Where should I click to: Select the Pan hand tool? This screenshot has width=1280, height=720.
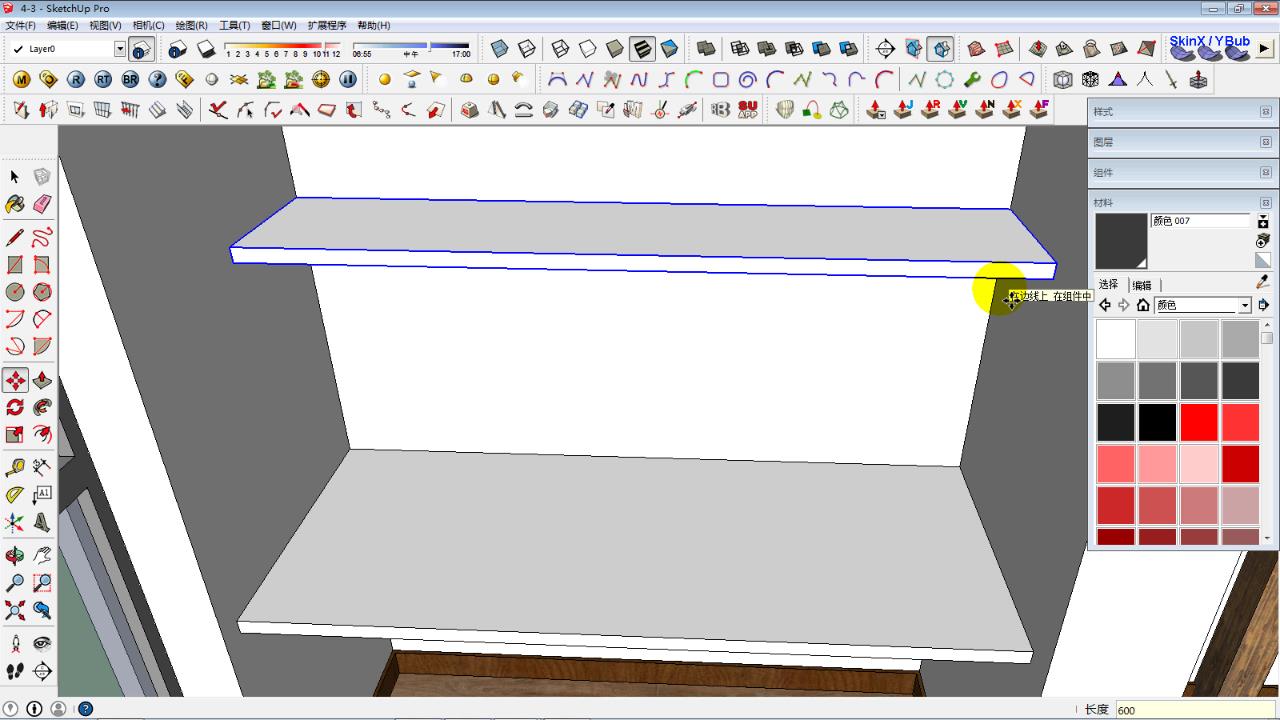(x=42, y=556)
